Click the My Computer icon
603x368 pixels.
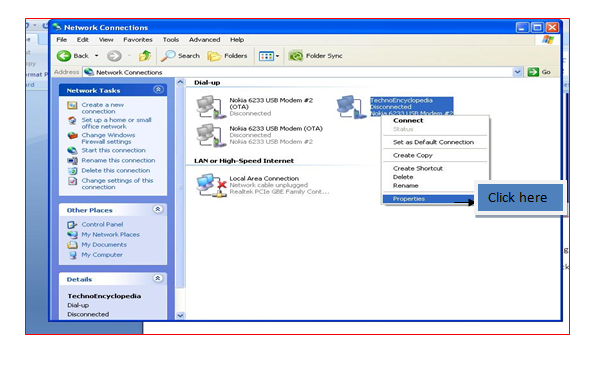tap(72, 255)
